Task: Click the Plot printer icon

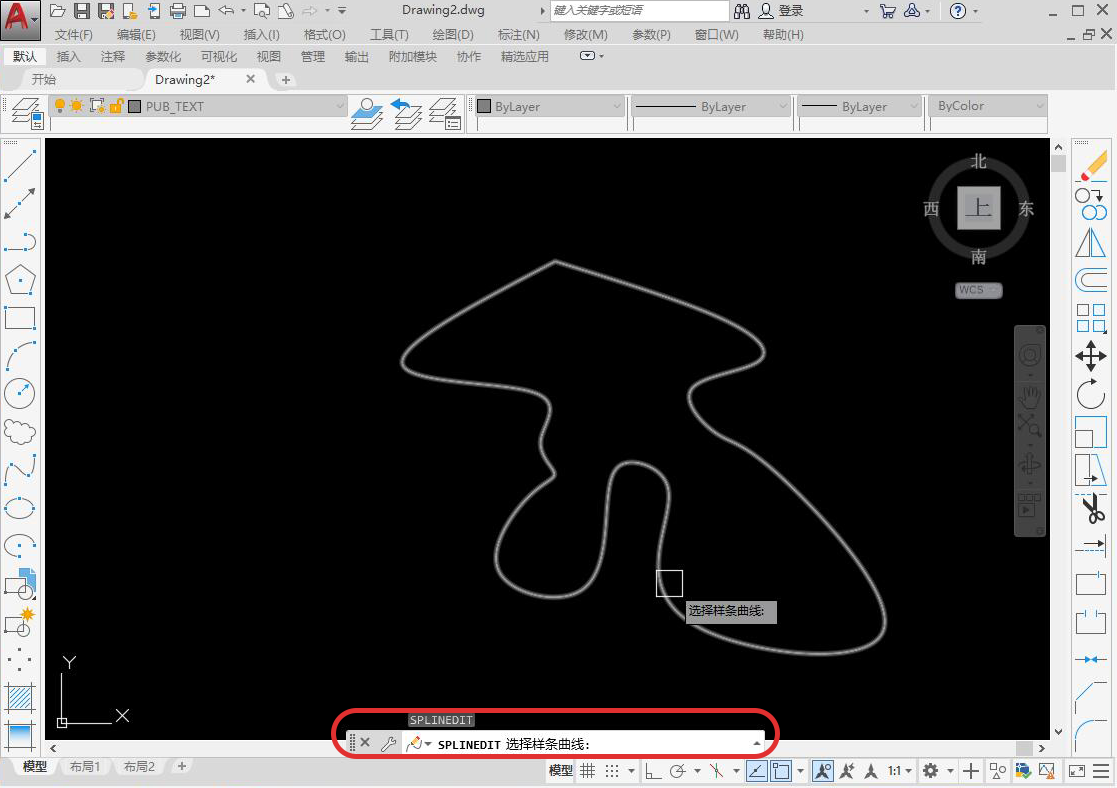Action: tap(177, 11)
